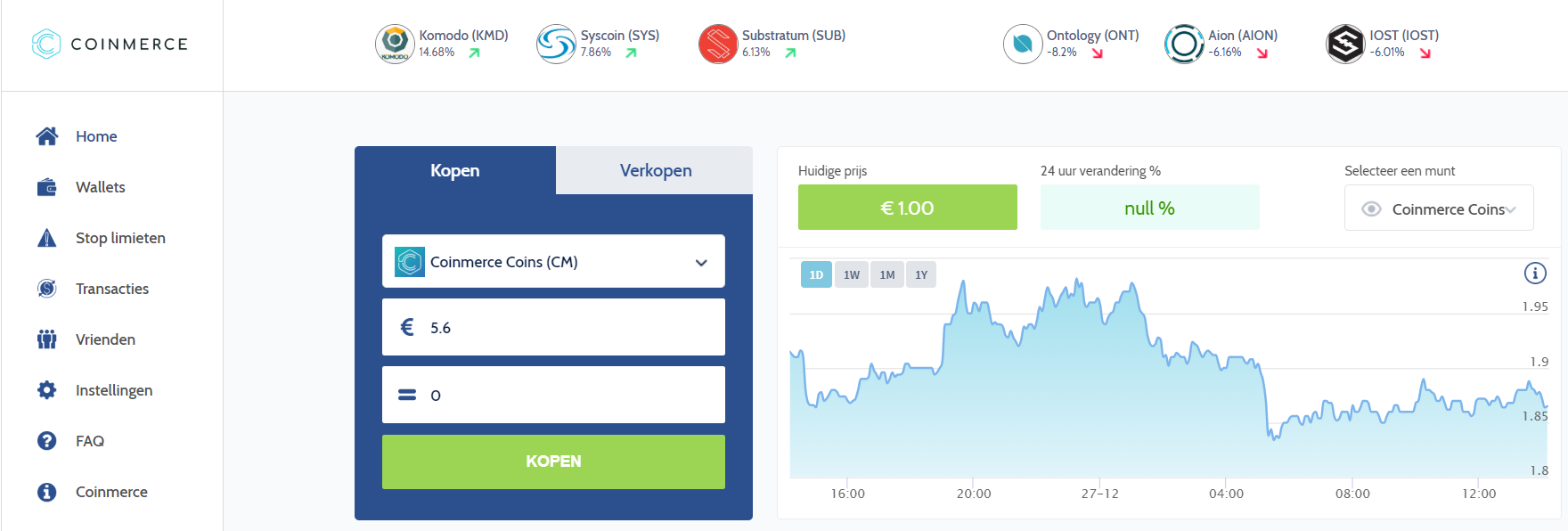Click the Home house icon
The width and height of the screenshot is (1568, 531).
click(47, 136)
